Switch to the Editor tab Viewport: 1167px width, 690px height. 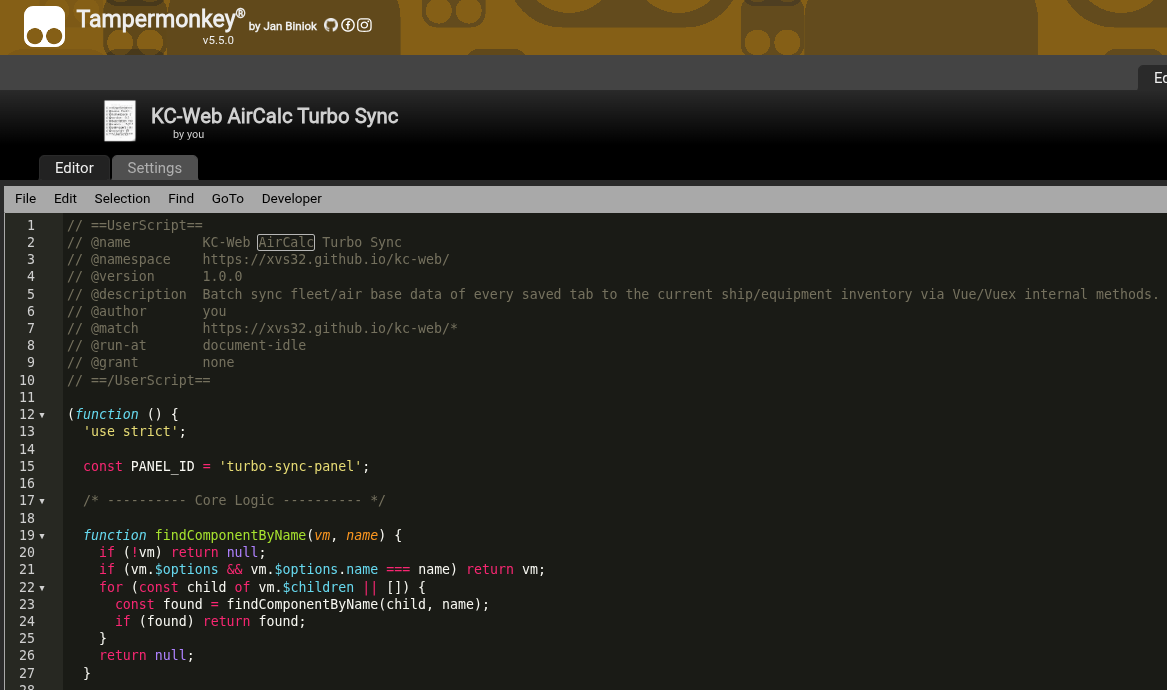coord(74,167)
